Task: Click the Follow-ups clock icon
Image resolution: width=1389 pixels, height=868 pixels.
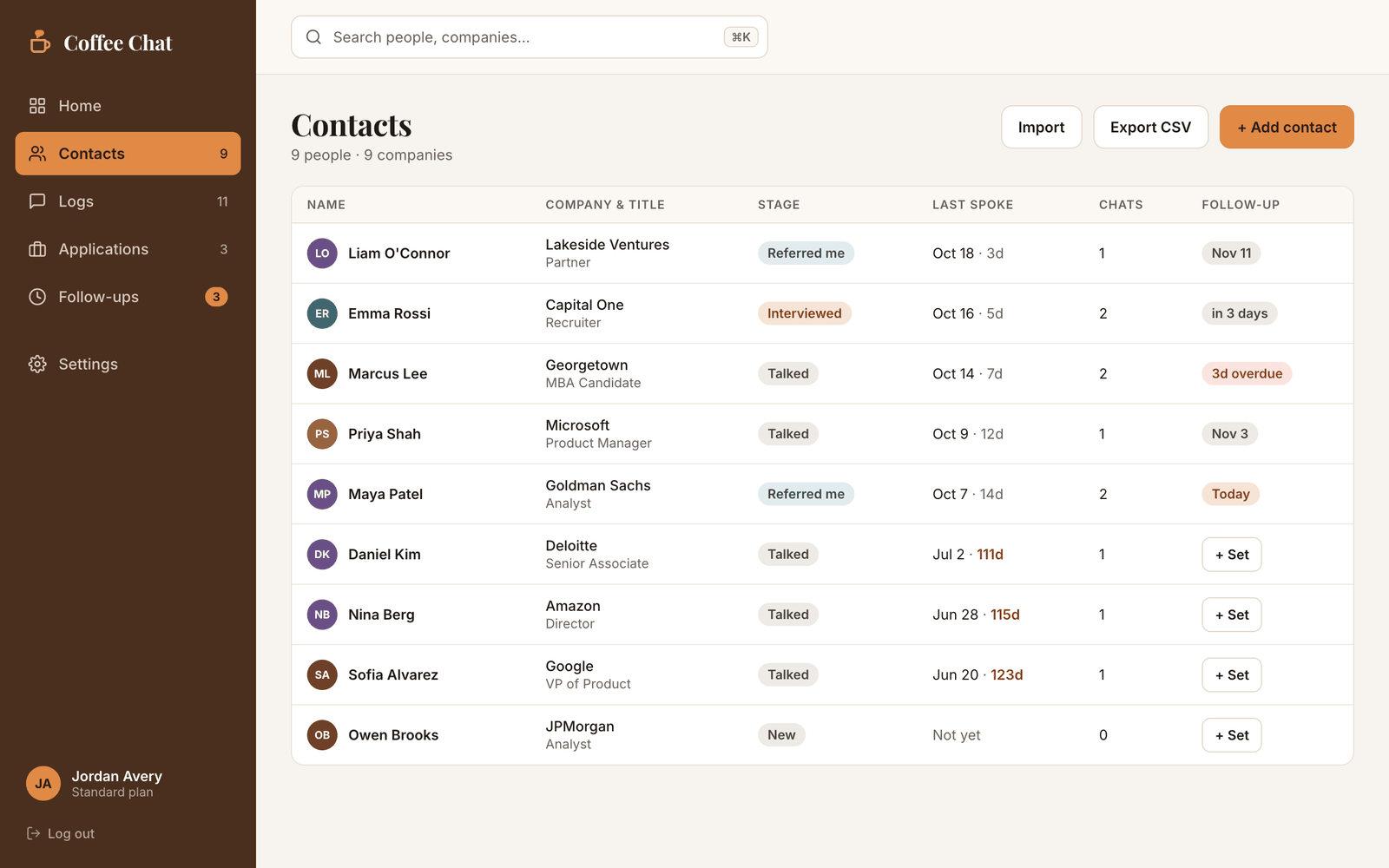Action: pos(37,297)
